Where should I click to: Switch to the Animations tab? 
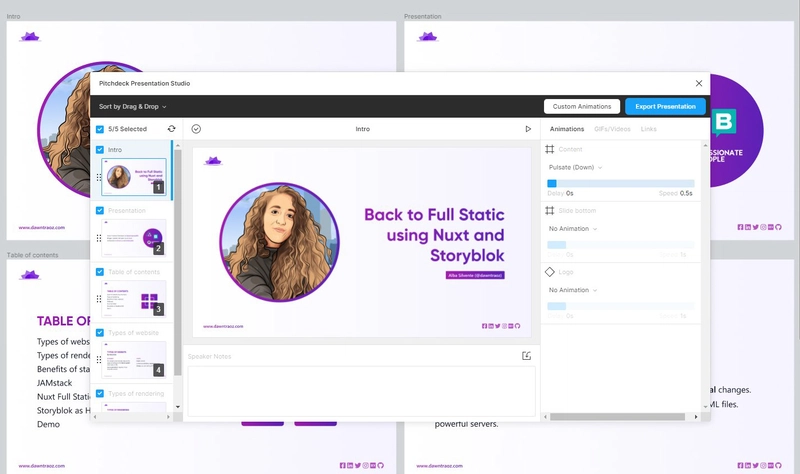click(x=567, y=129)
